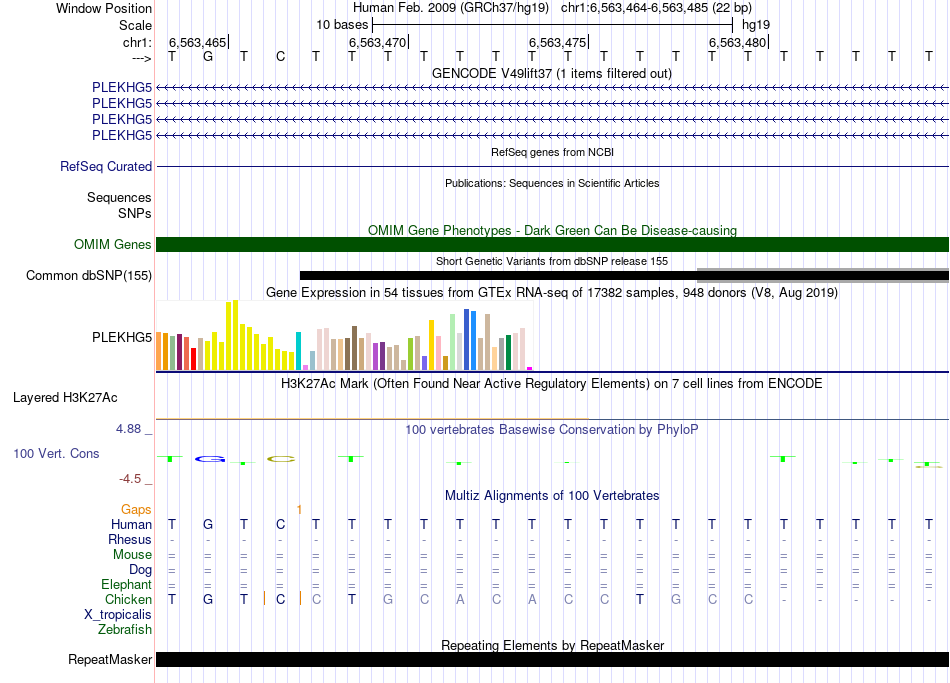
Task: Click the 10 bases scale bar
Action: (x=553, y=25)
